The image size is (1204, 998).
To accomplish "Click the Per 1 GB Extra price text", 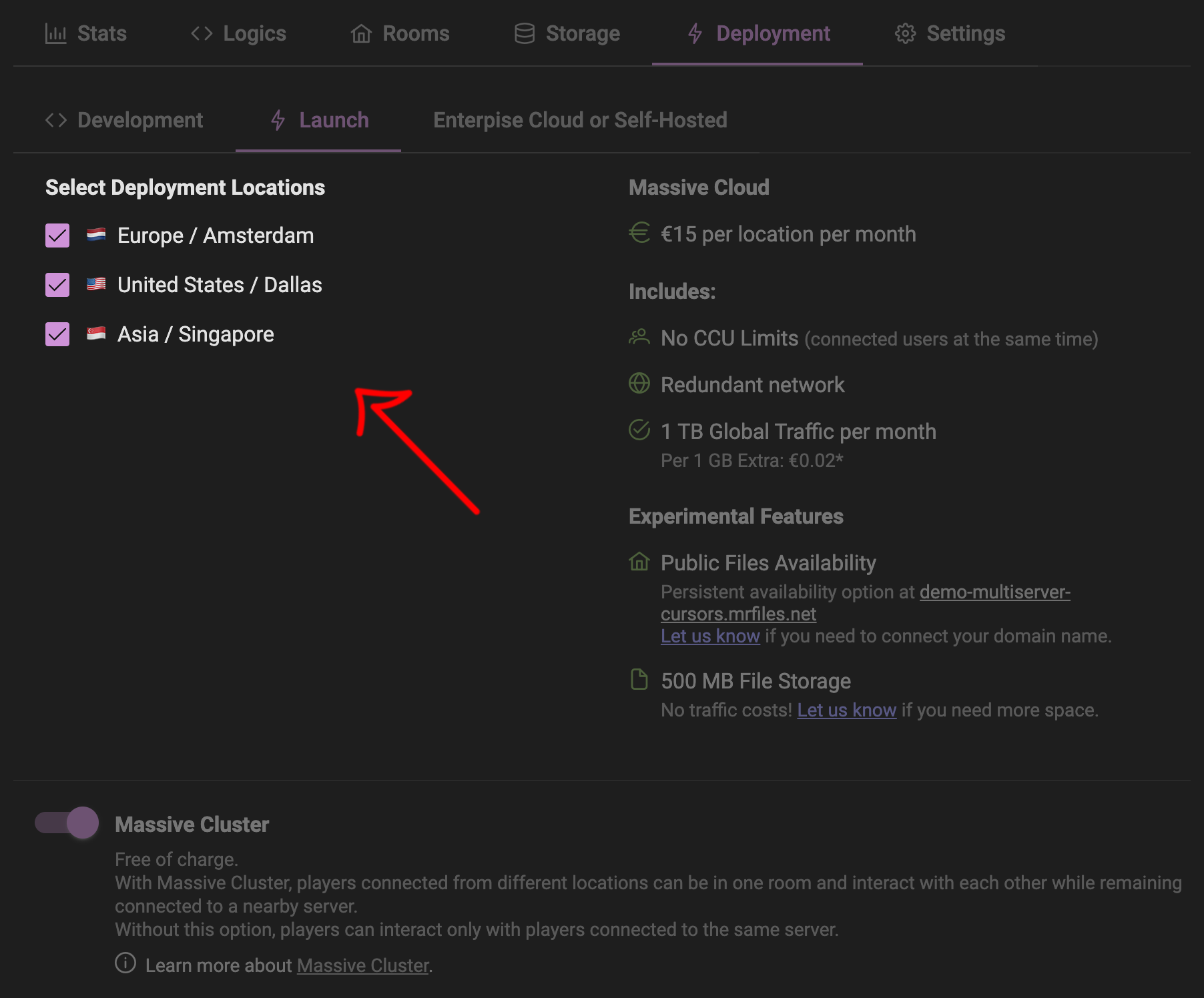I will [x=752, y=460].
